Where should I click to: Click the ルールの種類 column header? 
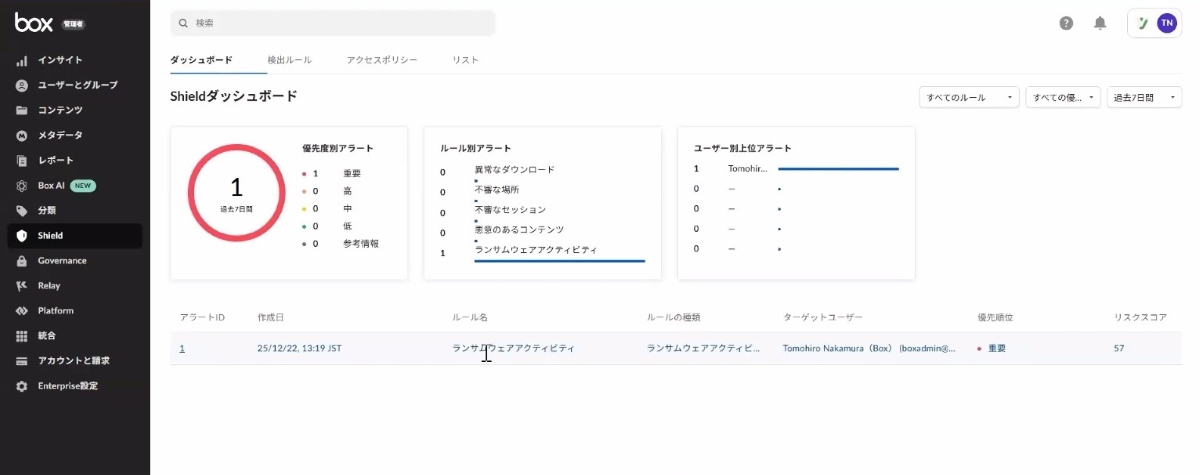pyautogui.click(x=674, y=317)
